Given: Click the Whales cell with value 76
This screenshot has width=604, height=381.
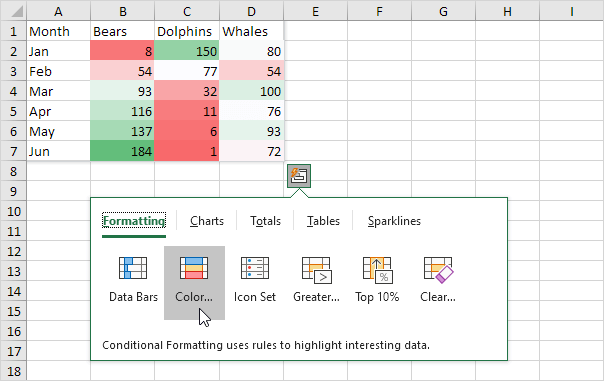Looking at the screenshot, I should (252, 111).
